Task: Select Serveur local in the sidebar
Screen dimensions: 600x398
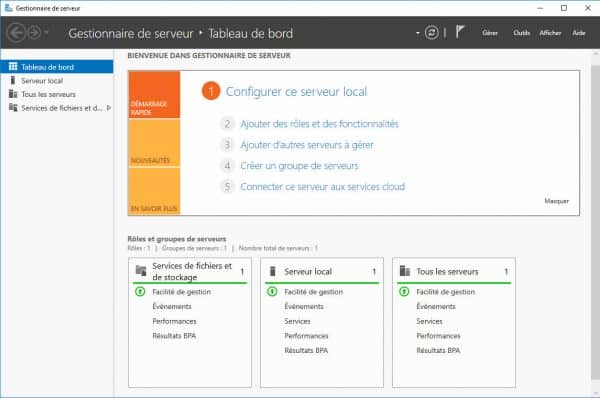Action: click(x=57, y=81)
